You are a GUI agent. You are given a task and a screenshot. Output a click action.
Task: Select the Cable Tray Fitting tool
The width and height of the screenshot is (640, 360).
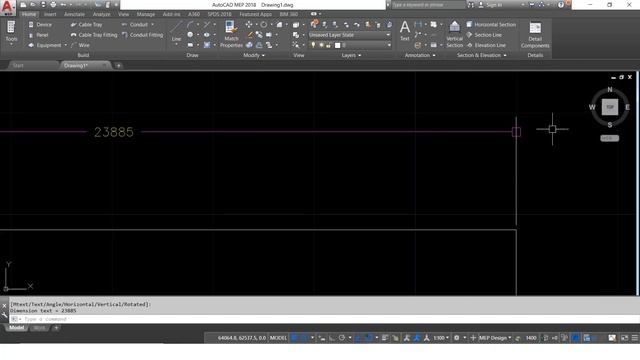pos(94,35)
